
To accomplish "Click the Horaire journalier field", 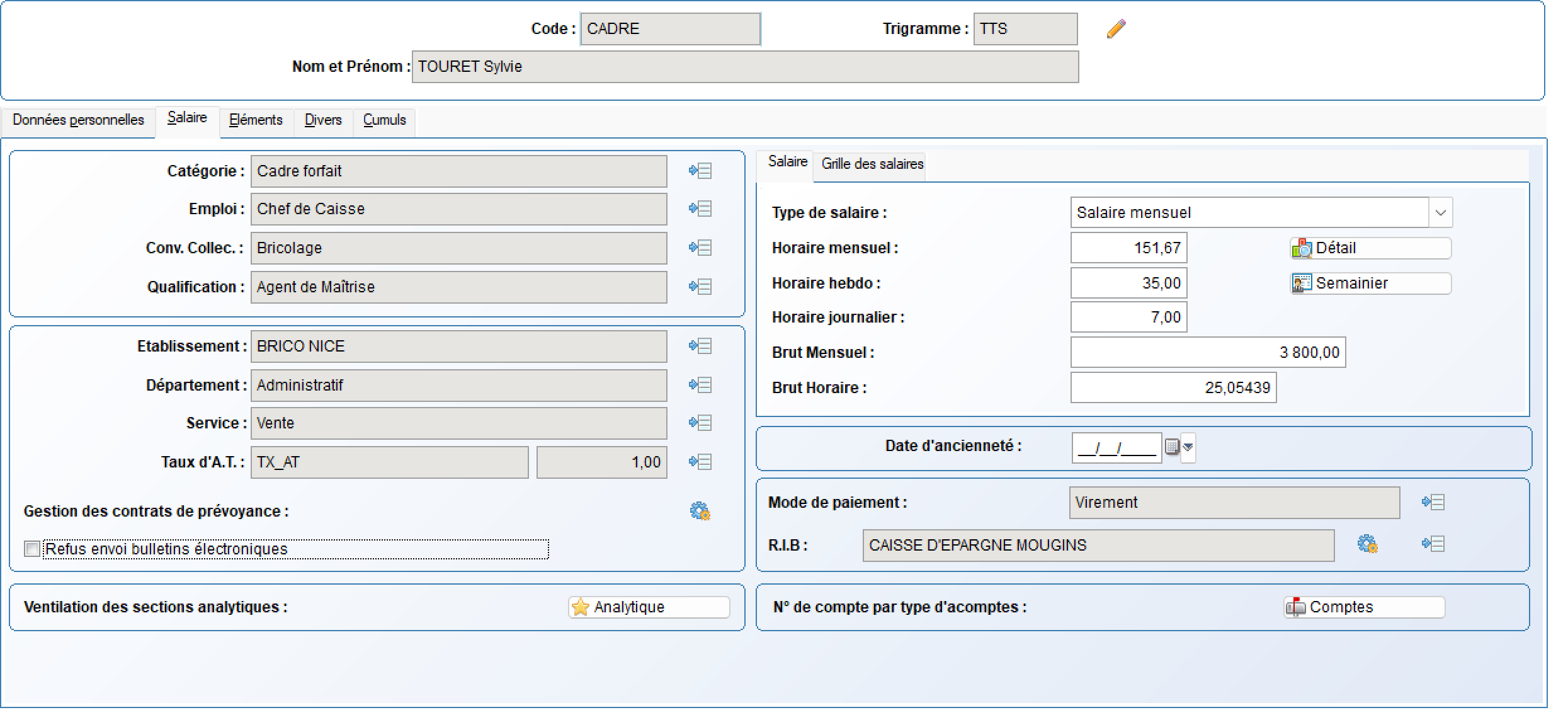I will point(1129,318).
